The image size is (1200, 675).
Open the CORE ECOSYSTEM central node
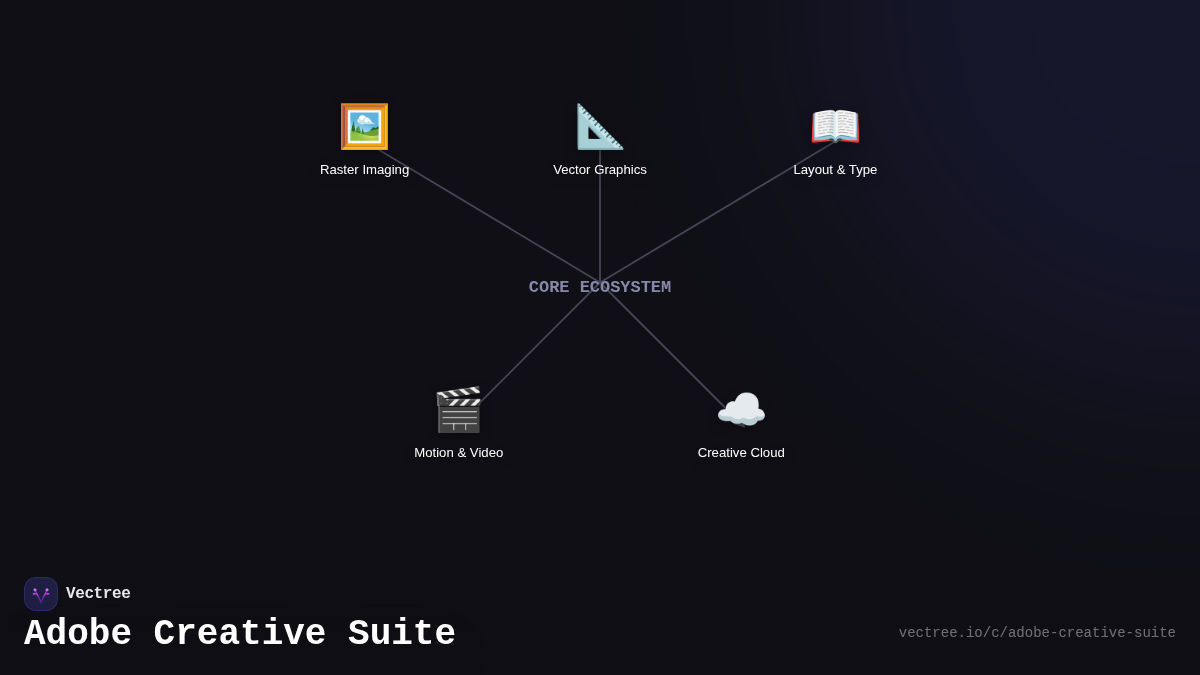point(600,287)
